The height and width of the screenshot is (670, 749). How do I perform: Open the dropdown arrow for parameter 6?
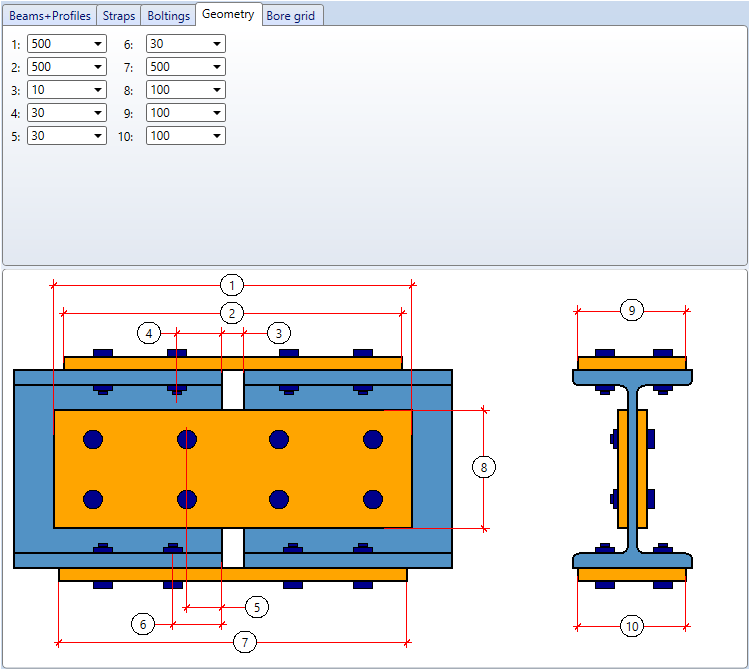tap(216, 44)
